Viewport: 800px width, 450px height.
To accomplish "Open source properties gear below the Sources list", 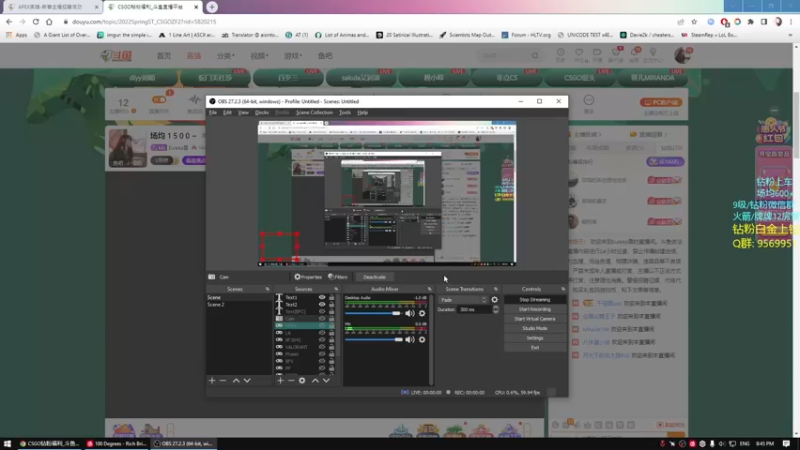I will click(x=302, y=381).
